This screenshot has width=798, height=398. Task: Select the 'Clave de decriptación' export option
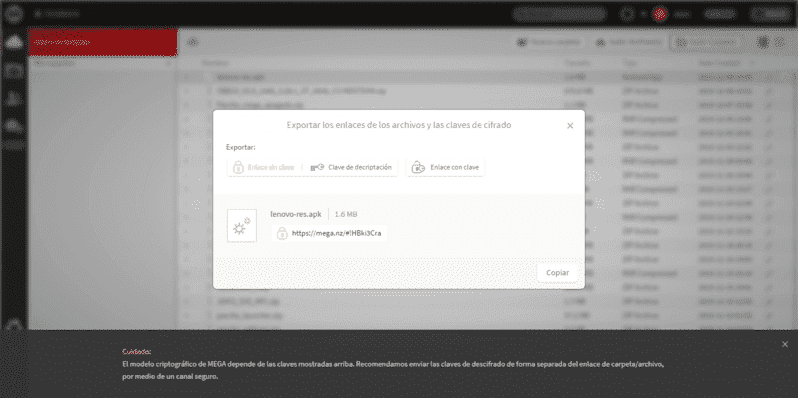pos(351,167)
